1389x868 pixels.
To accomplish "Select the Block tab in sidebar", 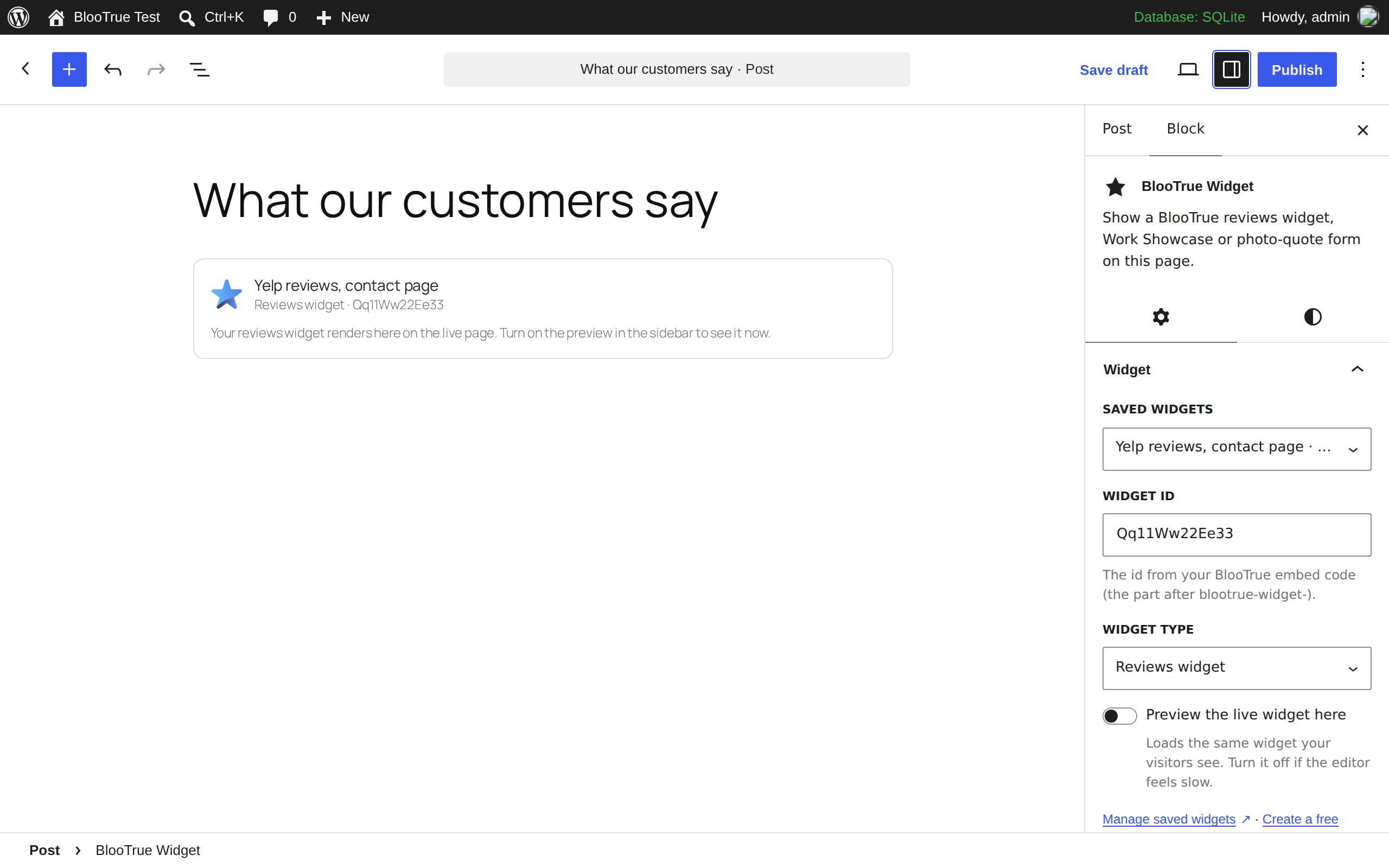I will tap(1185, 129).
